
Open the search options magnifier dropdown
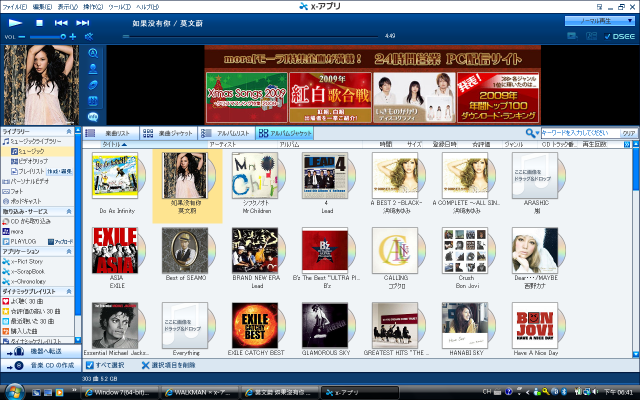click(x=532, y=133)
